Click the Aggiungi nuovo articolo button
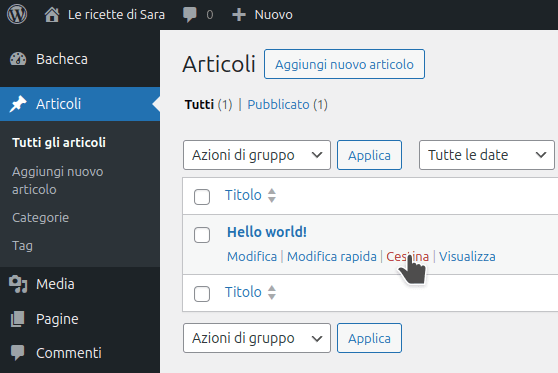This screenshot has height=373, width=558. click(344, 64)
